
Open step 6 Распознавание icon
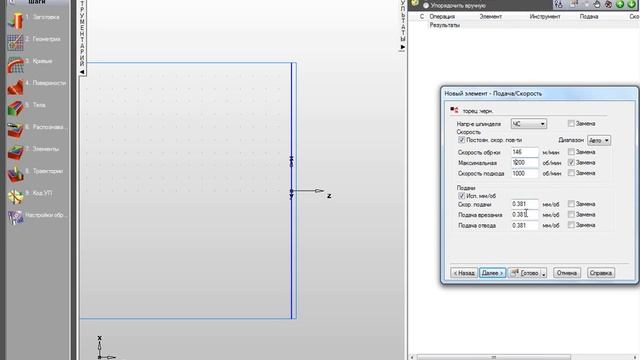pos(15,130)
